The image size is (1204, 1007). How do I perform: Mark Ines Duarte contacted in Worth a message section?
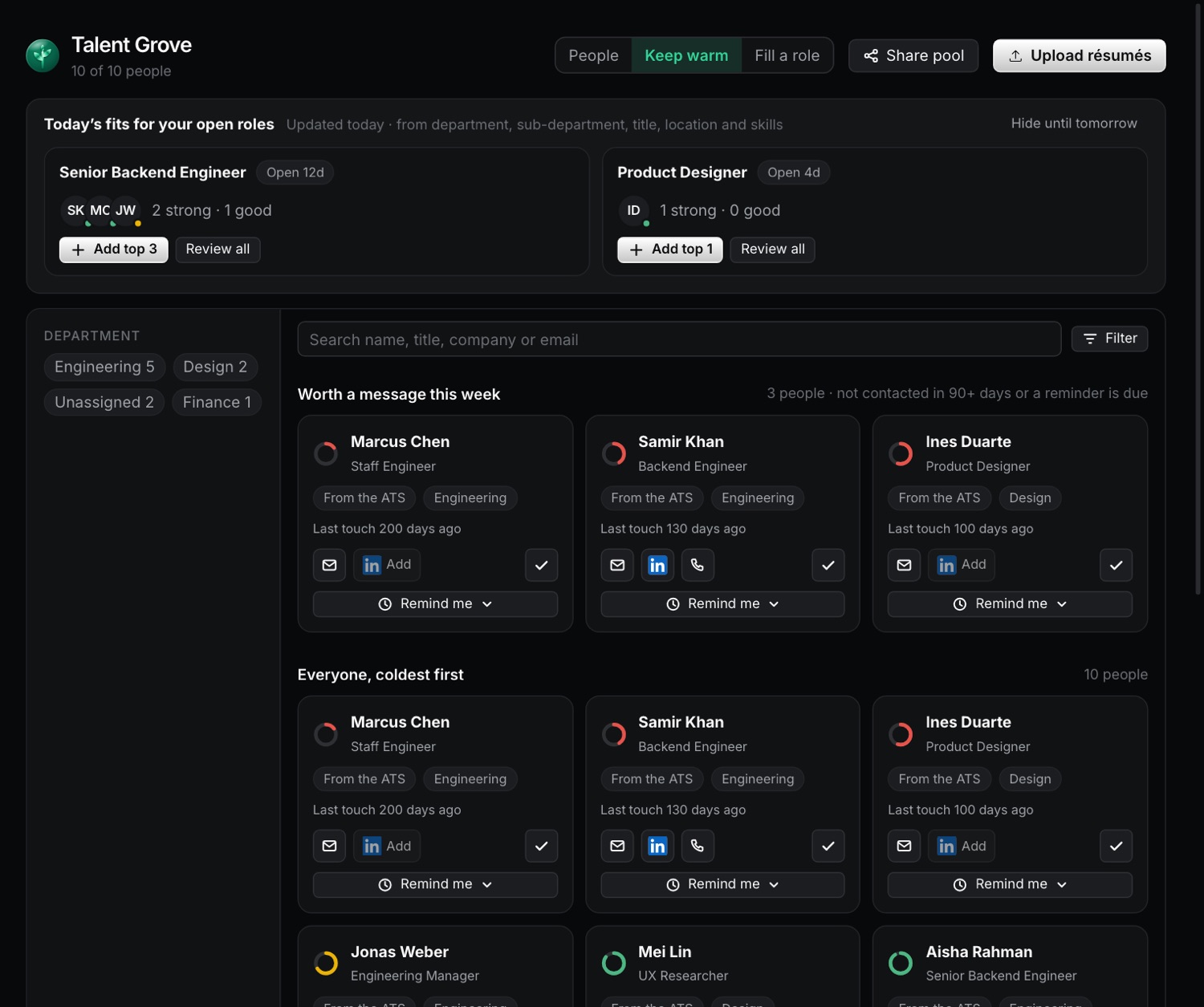click(1116, 565)
